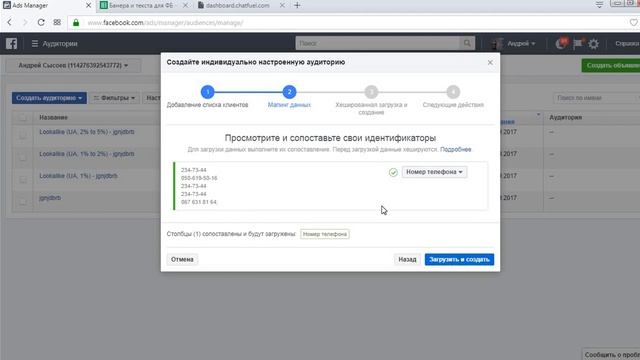Check the Lookalike (UA, 1% to 2%) row checkbox
Screen dimensions: 640x360
pyautogui.click(x=23, y=157)
